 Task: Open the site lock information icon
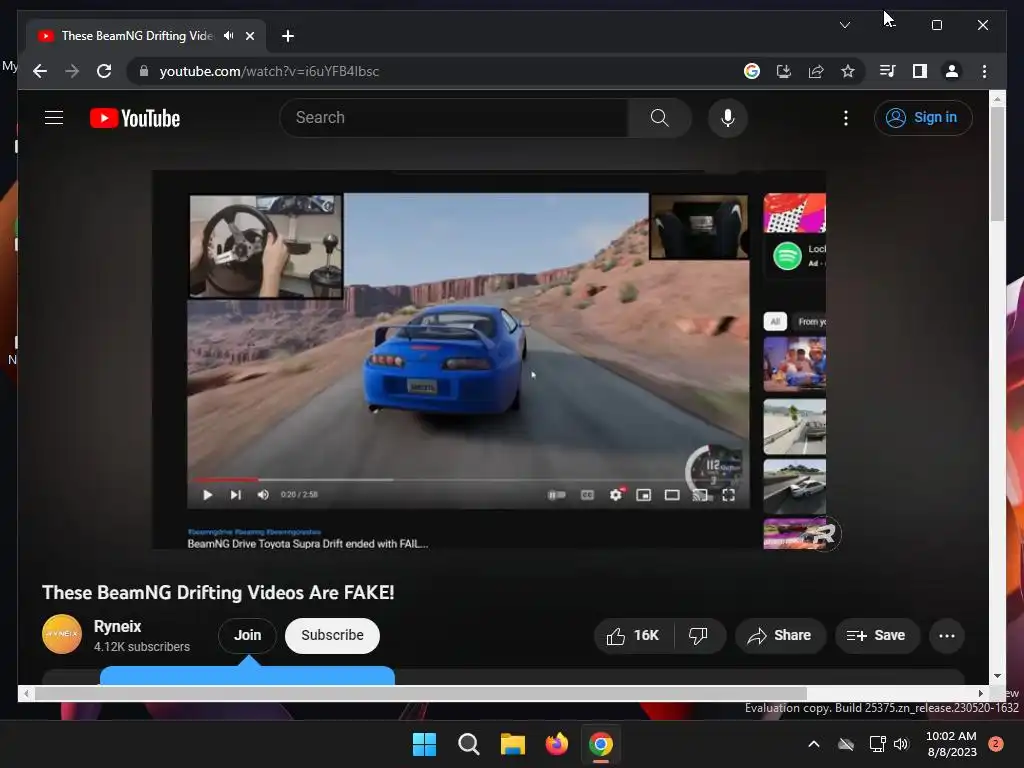coord(144,71)
